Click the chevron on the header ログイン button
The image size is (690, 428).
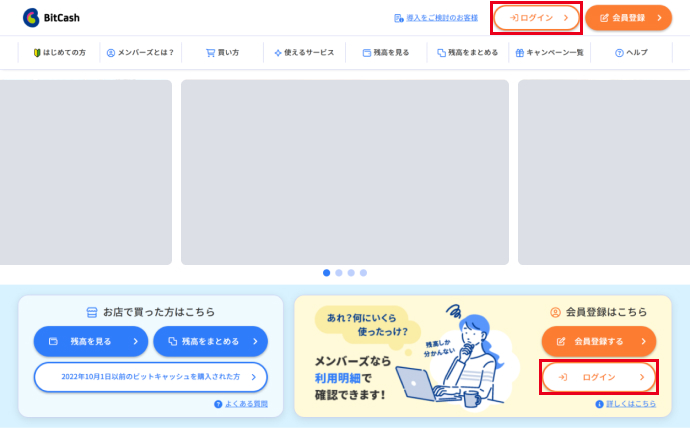pos(566,18)
